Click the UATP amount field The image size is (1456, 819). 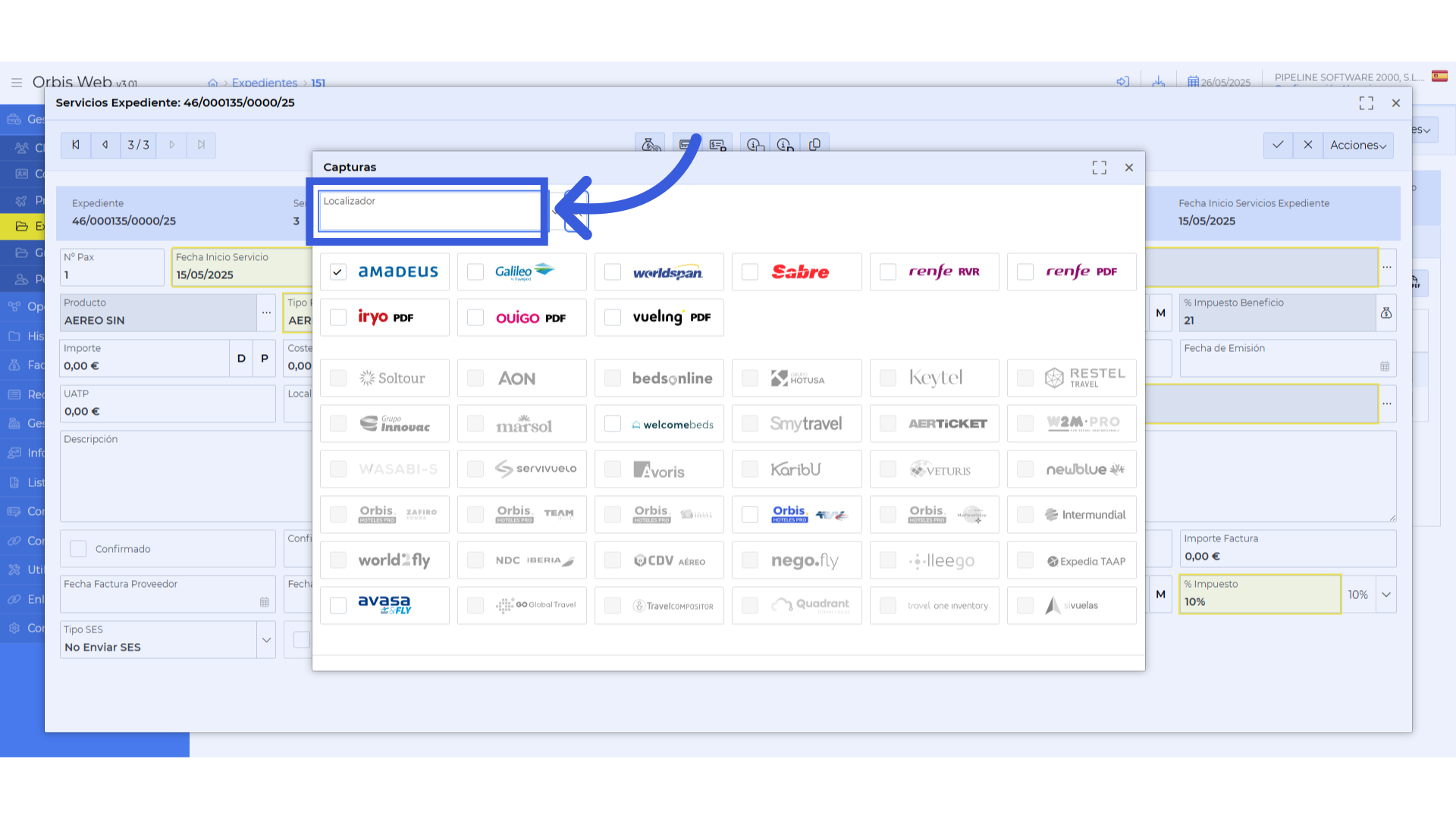(x=168, y=403)
